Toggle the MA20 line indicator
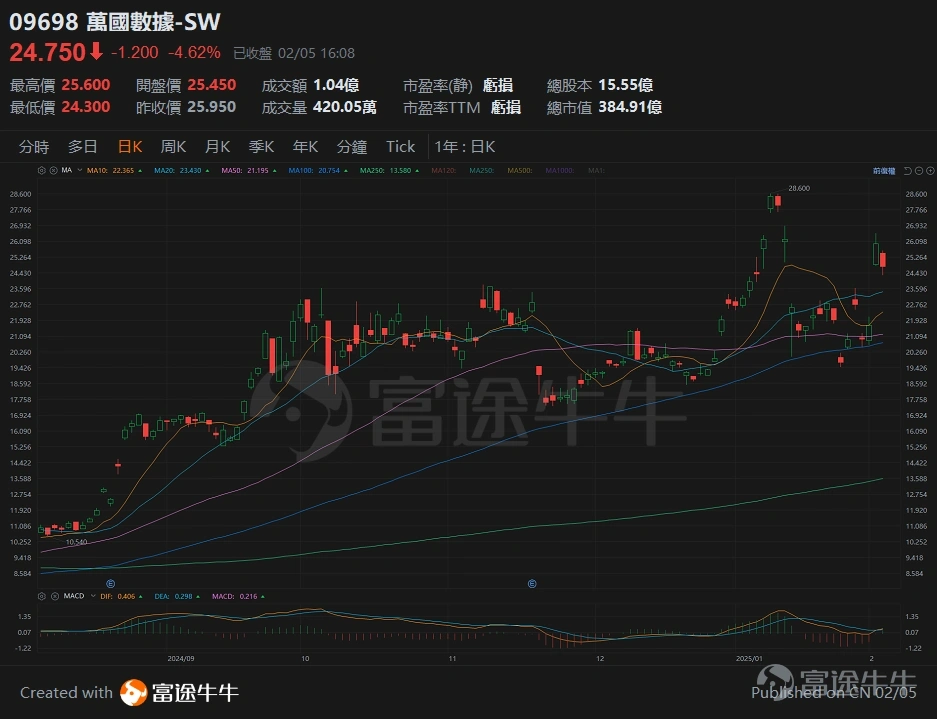Screen dimensions: 937x719 tap(182, 170)
